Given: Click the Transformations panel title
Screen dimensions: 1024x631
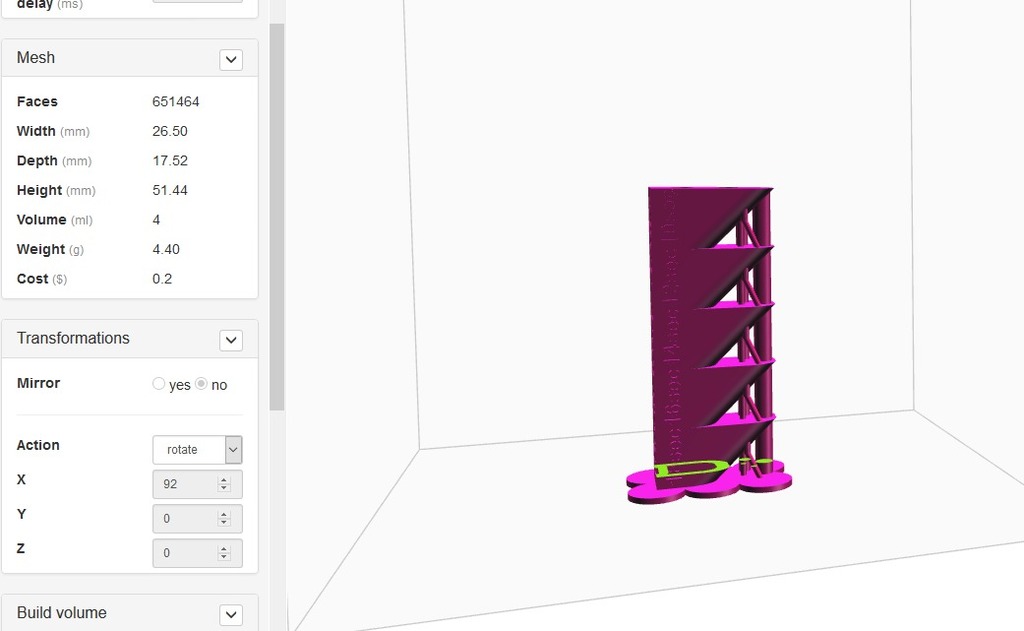Looking at the screenshot, I should 72,338.
